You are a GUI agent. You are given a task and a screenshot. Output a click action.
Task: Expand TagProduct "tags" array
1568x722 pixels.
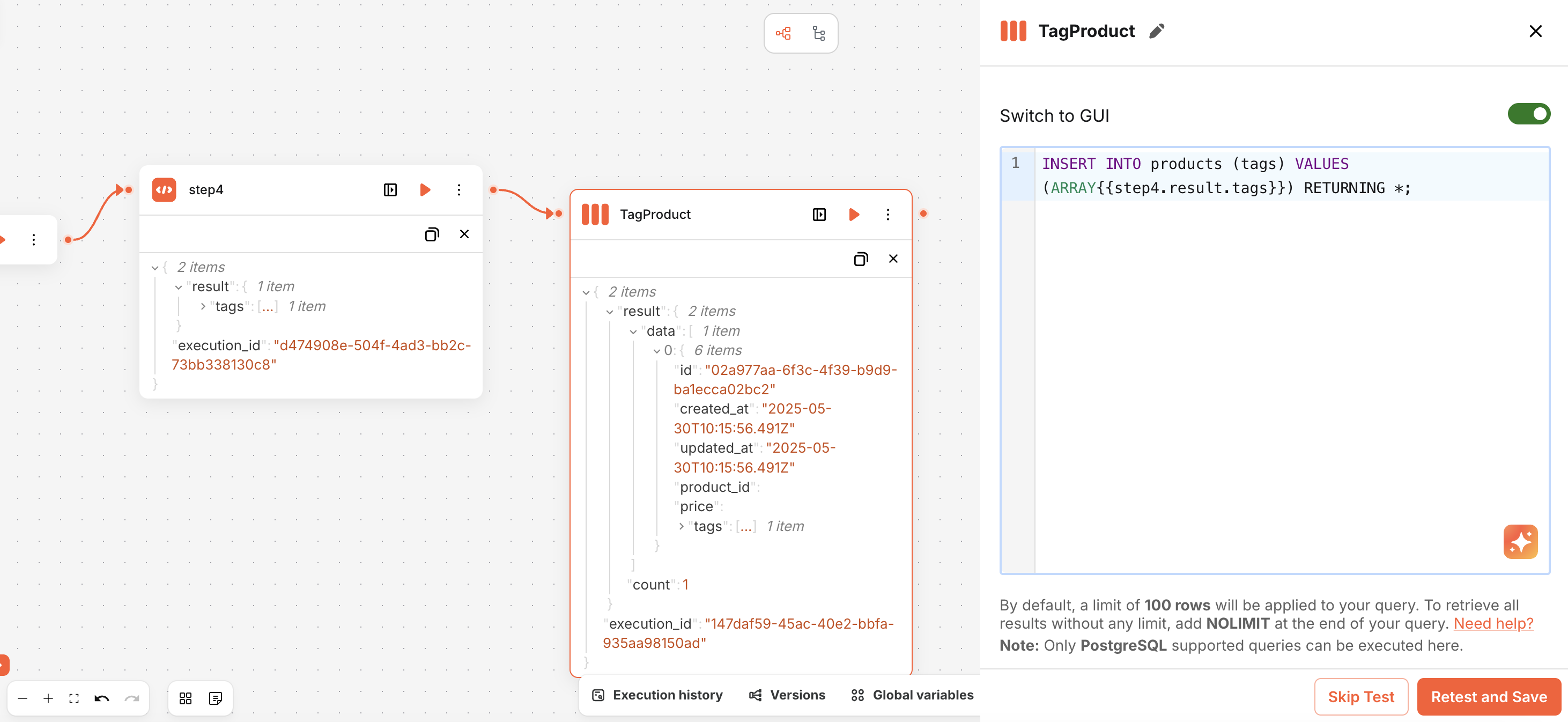point(681,527)
